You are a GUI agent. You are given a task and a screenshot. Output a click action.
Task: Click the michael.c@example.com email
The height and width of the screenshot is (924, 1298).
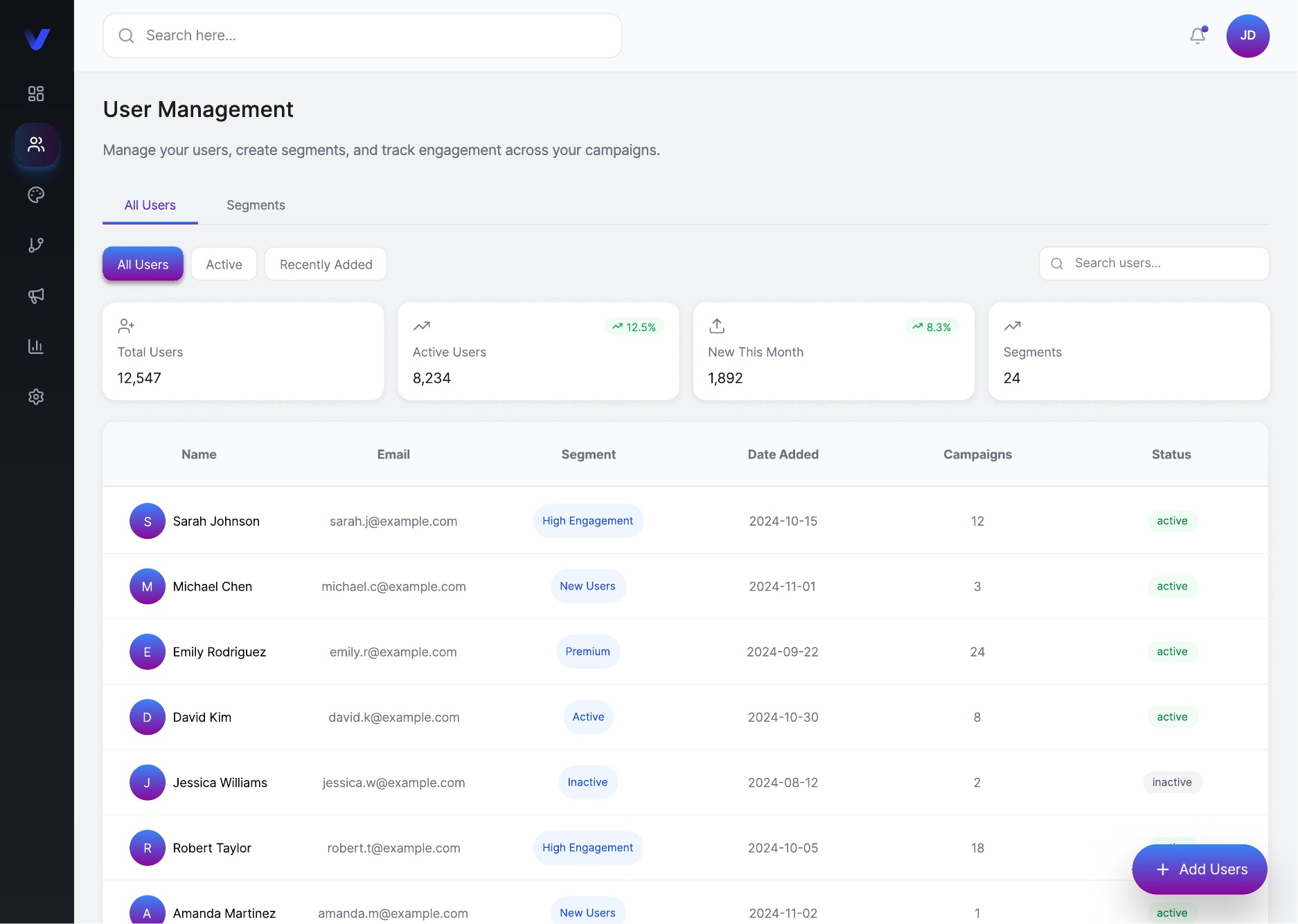coord(393,587)
